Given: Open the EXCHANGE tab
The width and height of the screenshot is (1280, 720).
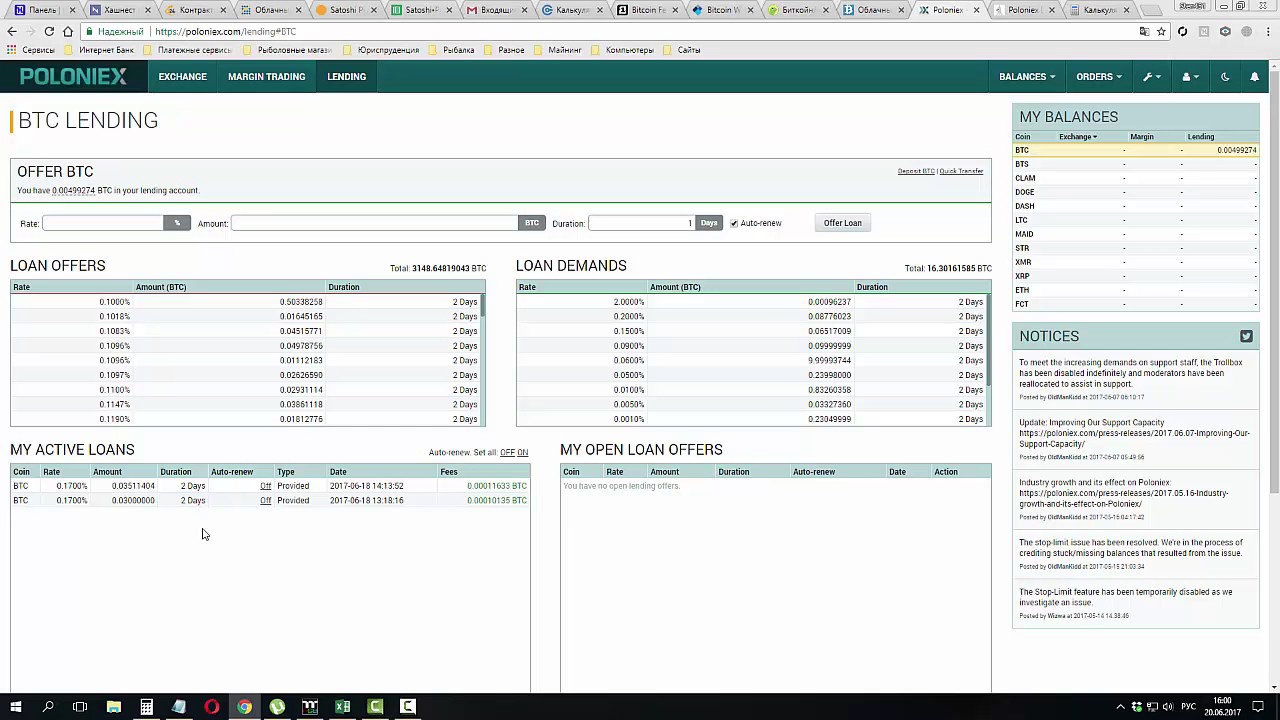Looking at the screenshot, I should (x=182, y=77).
